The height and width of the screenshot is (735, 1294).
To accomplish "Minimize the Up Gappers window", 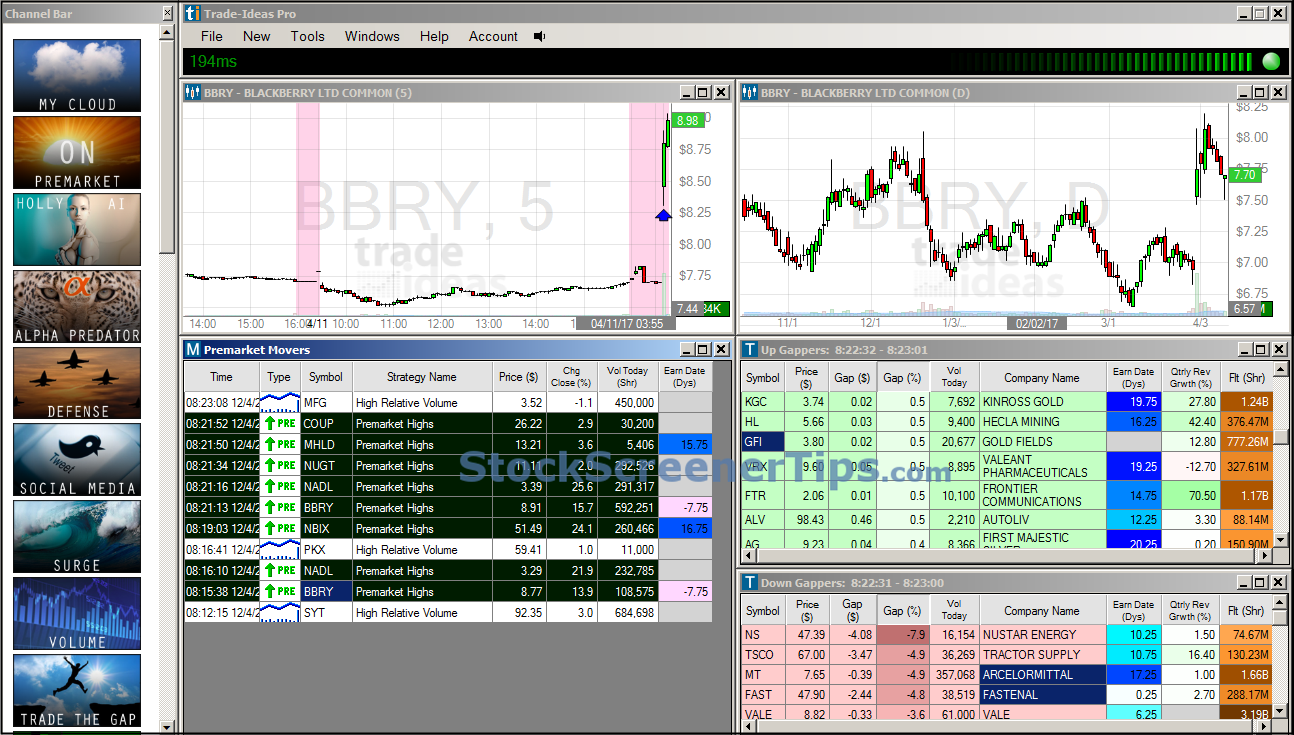I will coord(1244,349).
